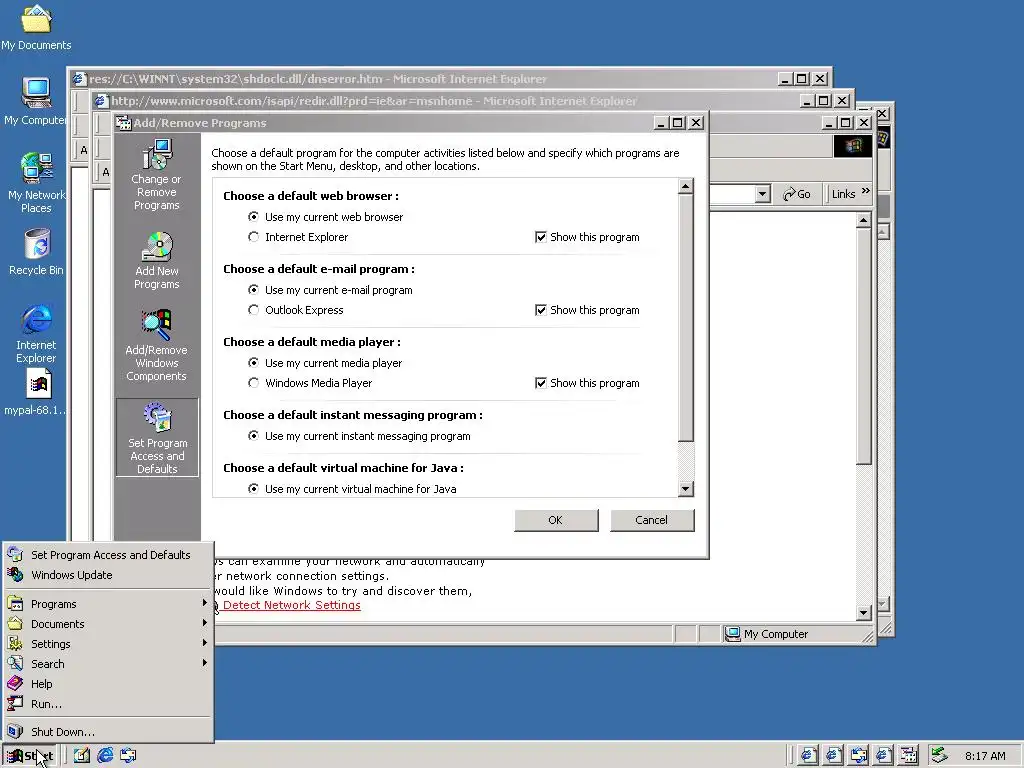Click the 8:17 AM system clock
Viewport: 1024px width, 768px height.
tap(985, 756)
